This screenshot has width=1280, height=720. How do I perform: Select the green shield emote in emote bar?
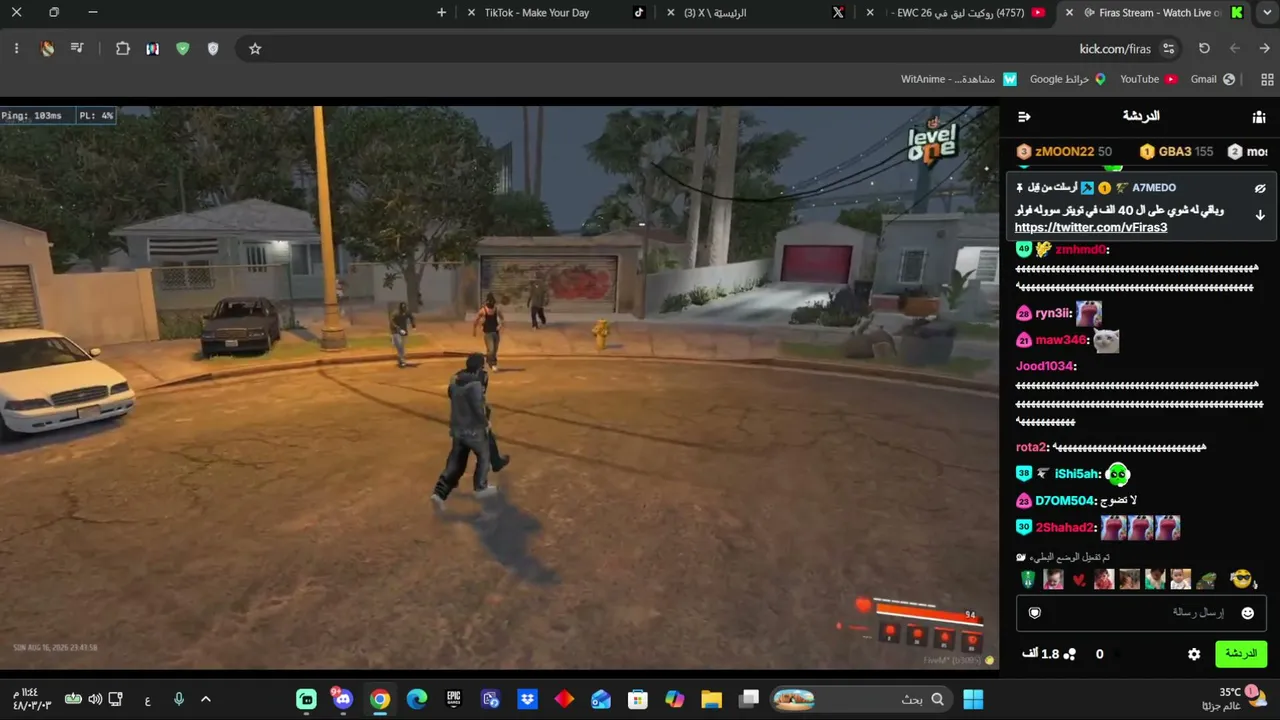[x=1028, y=579]
